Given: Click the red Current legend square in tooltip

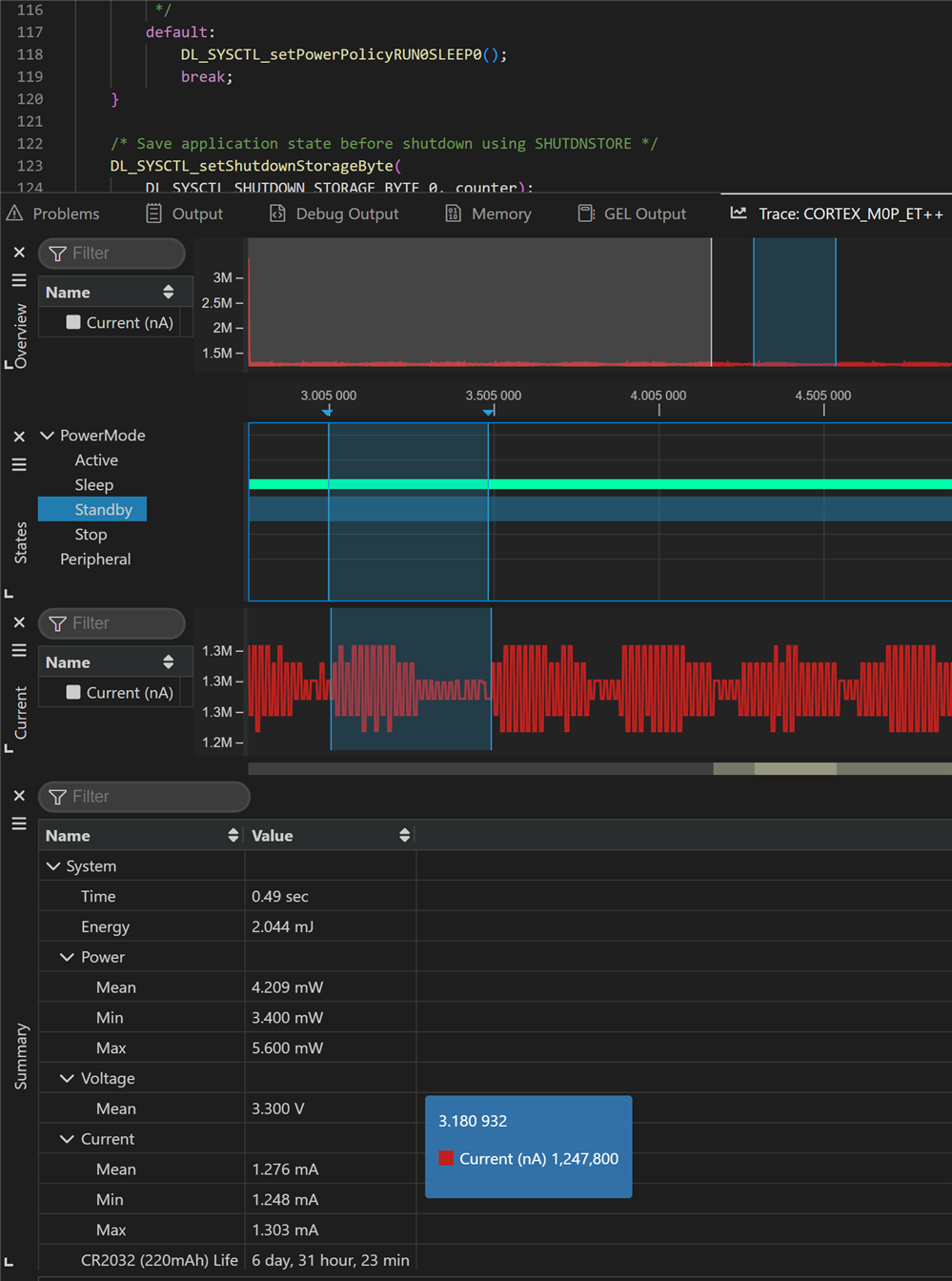Looking at the screenshot, I should coord(445,1159).
